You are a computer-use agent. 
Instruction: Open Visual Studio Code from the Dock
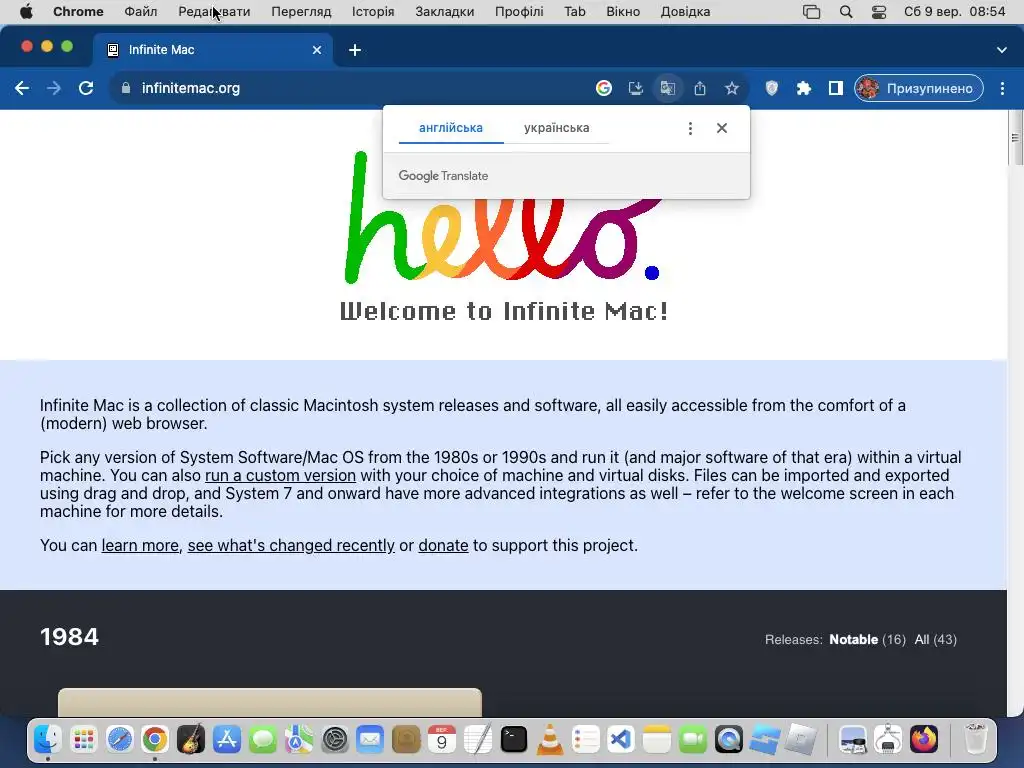[x=621, y=740]
